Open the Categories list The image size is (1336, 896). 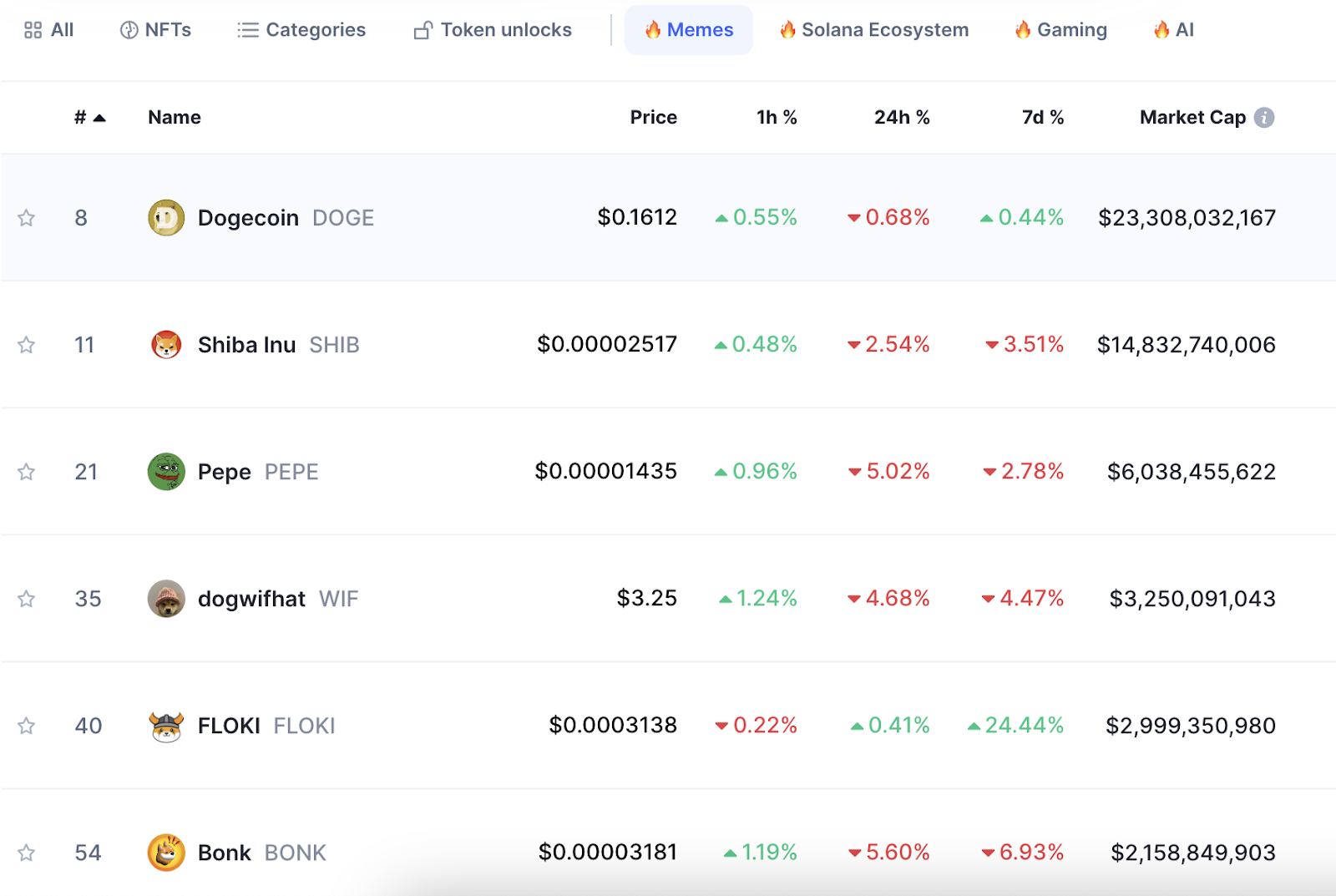pos(301,30)
